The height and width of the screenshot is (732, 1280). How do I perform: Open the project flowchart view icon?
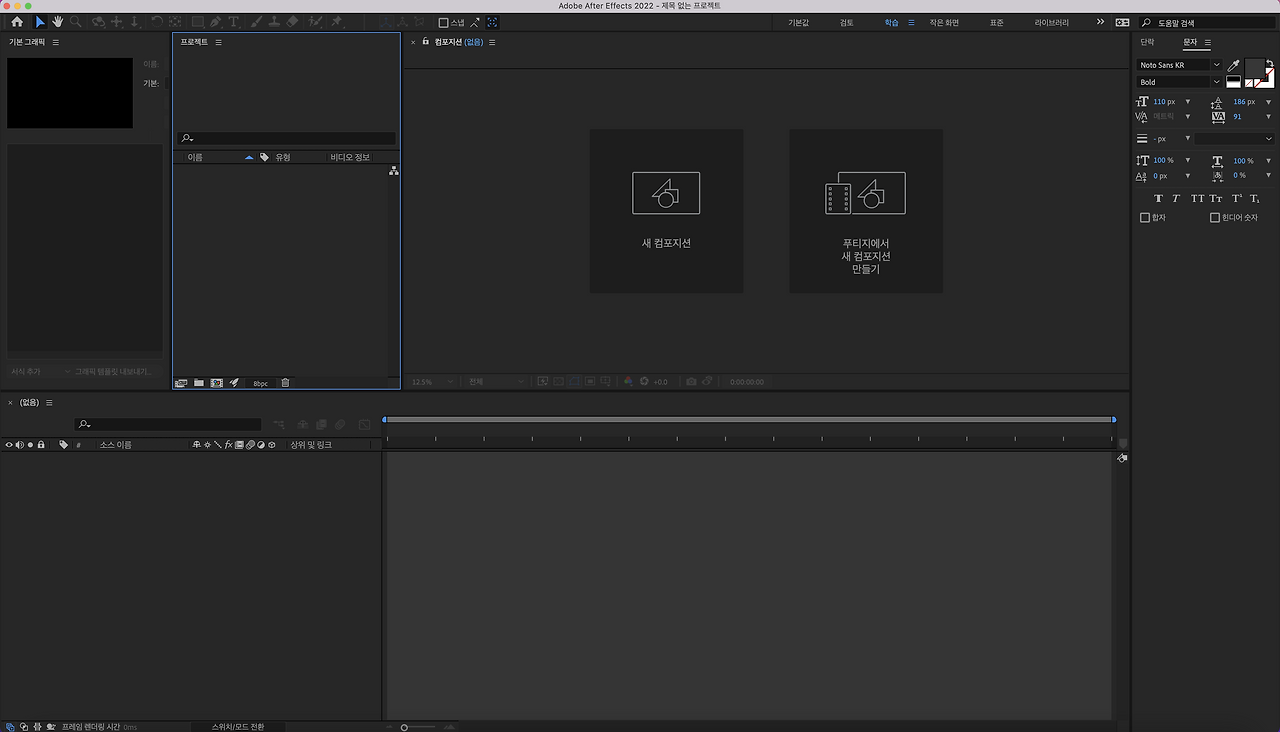click(x=394, y=172)
